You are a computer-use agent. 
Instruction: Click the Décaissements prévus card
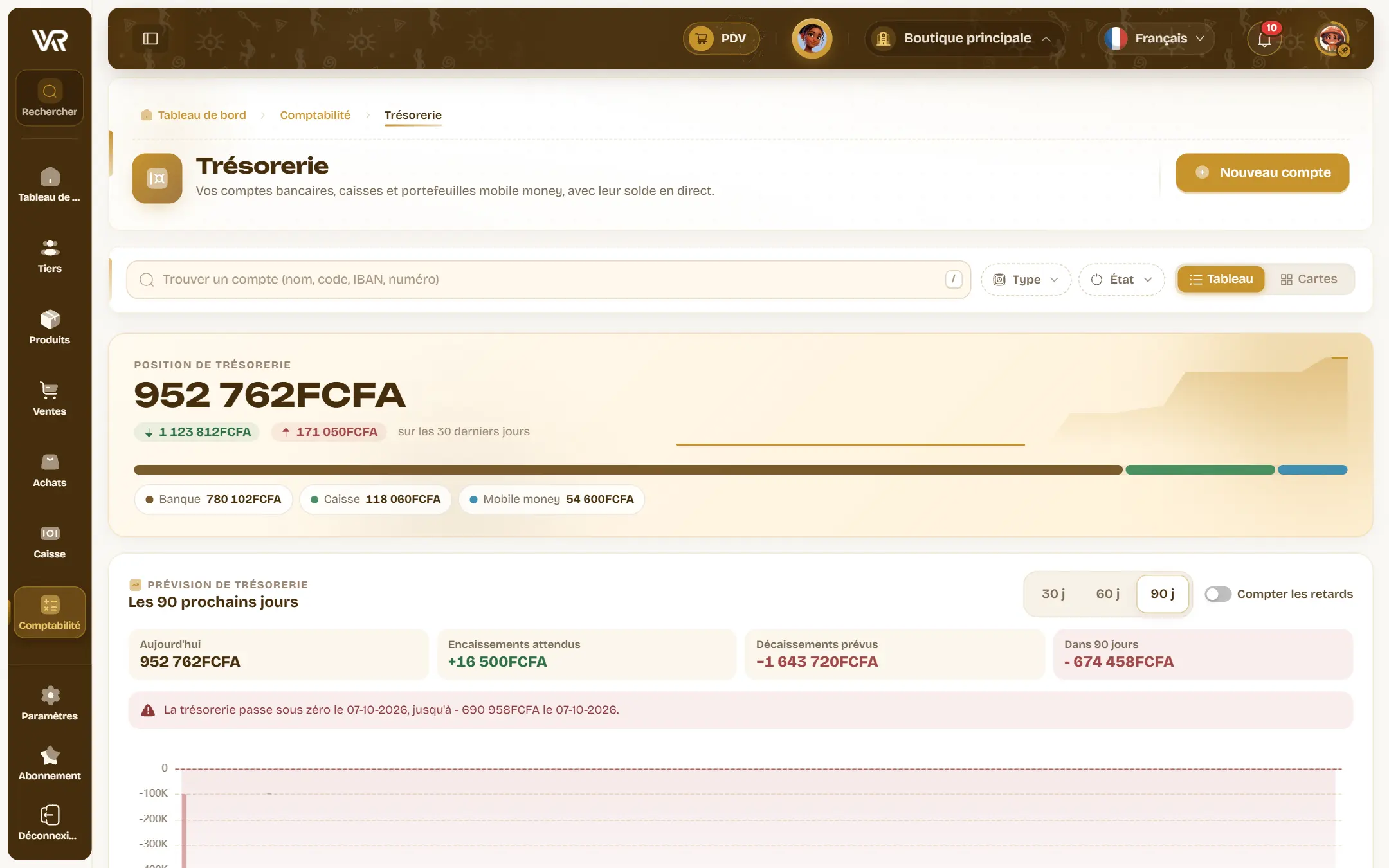coord(894,654)
